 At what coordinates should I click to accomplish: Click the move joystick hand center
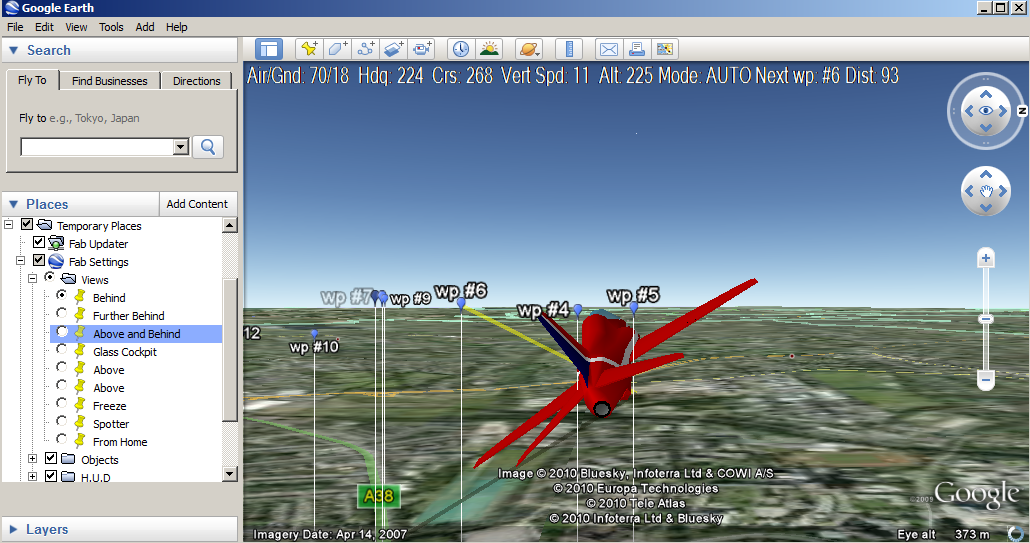pyautogui.click(x=985, y=191)
